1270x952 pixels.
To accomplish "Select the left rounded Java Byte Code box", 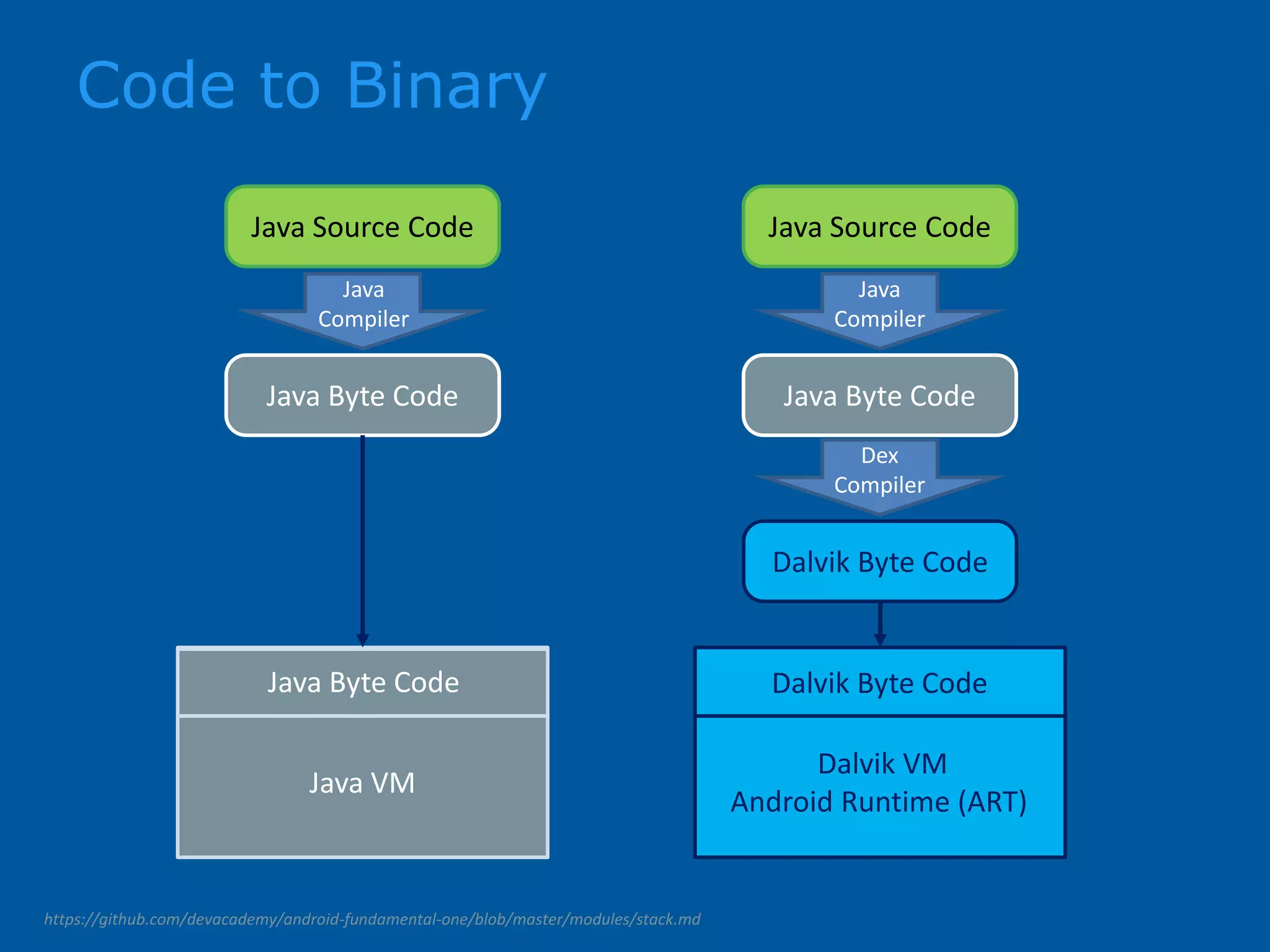I will click(362, 395).
